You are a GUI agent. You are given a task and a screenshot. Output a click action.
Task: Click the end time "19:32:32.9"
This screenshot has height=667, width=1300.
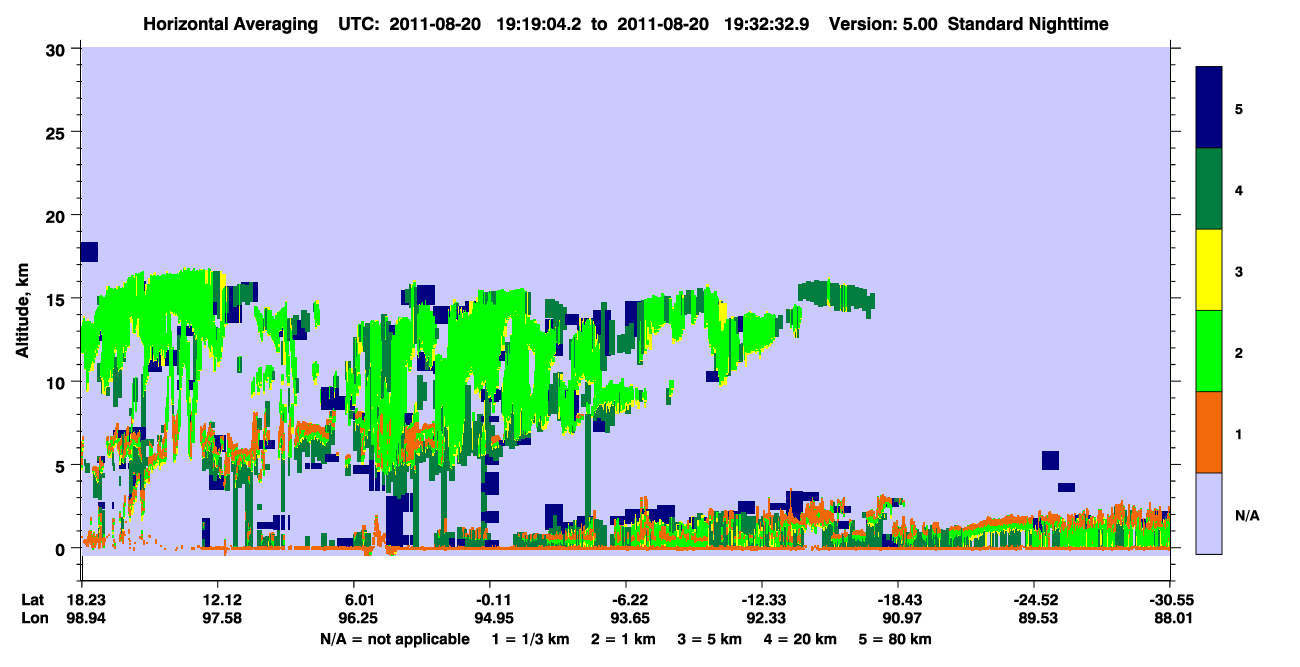tap(767, 24)
